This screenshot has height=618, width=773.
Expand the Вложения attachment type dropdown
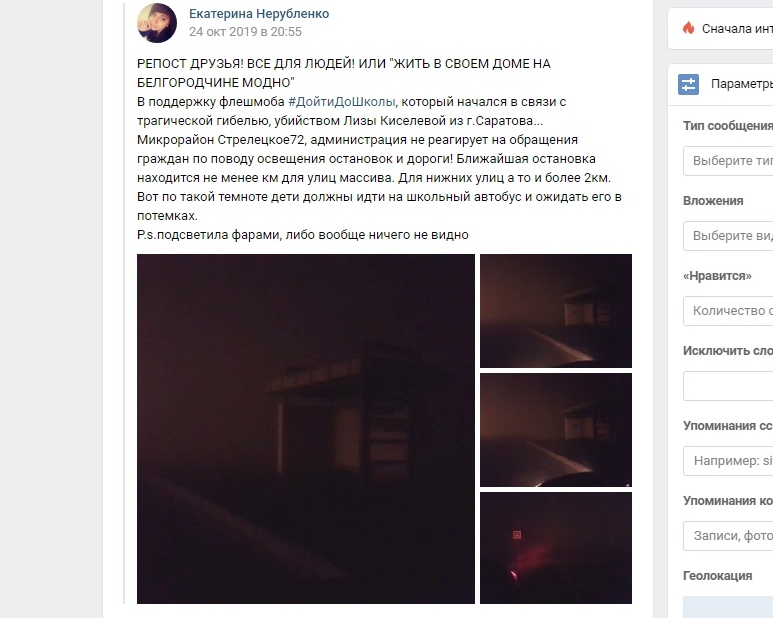coord(728,236)
